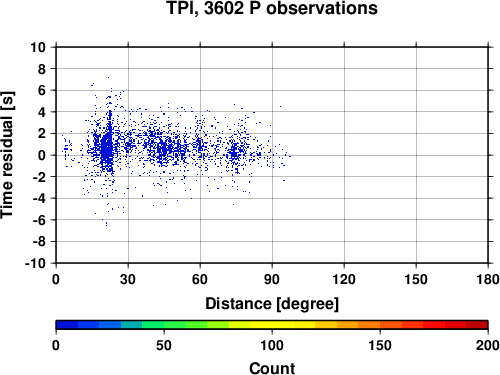Click the x-axis tick label '120'

[344, 279]
